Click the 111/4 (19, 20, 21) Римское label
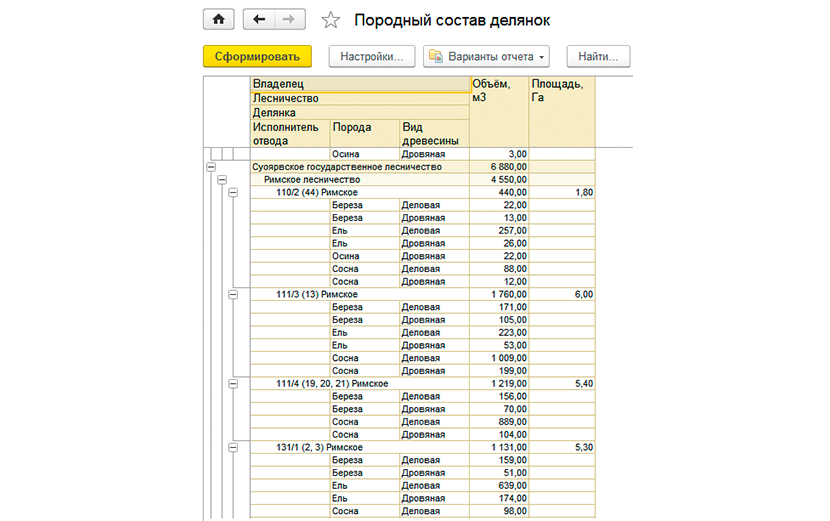The height and width of the screenshot is (521, 830). coord(332,383)
